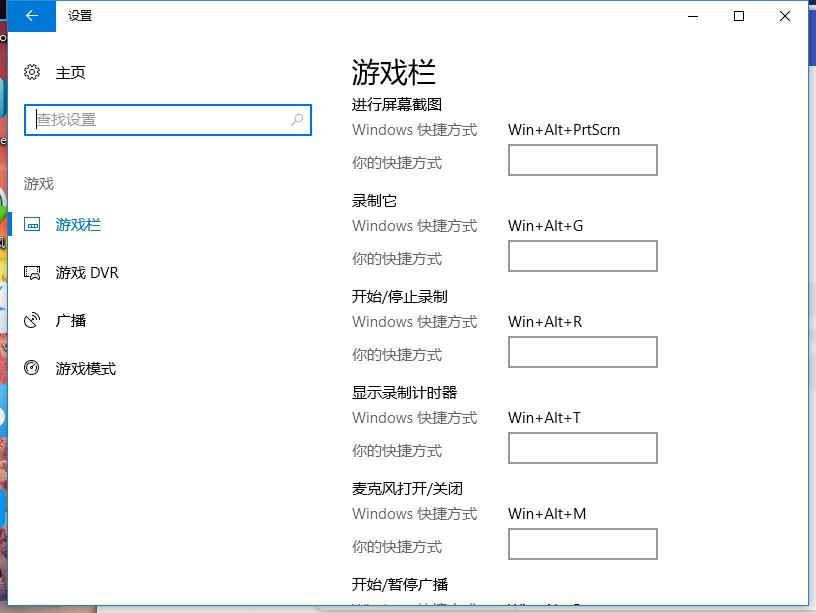Click the start/stop recording shortcut field

[582, 352]
